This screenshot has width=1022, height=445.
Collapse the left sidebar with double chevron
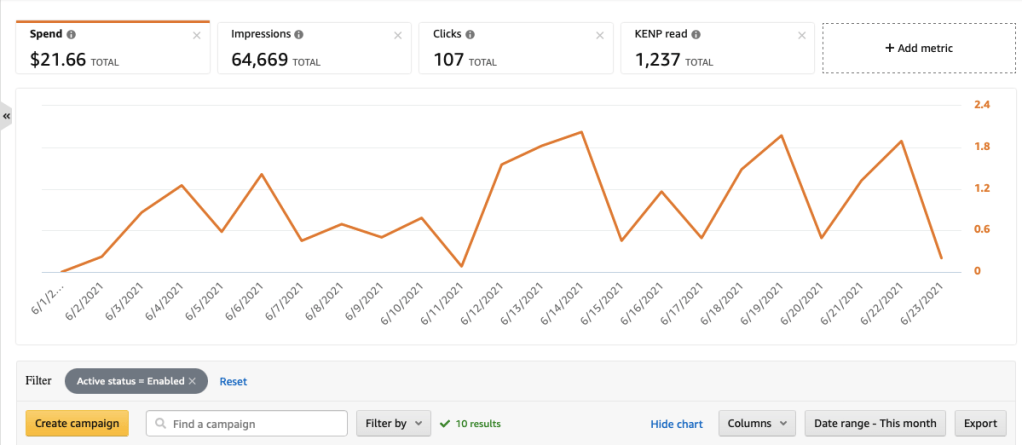(7, 117)
